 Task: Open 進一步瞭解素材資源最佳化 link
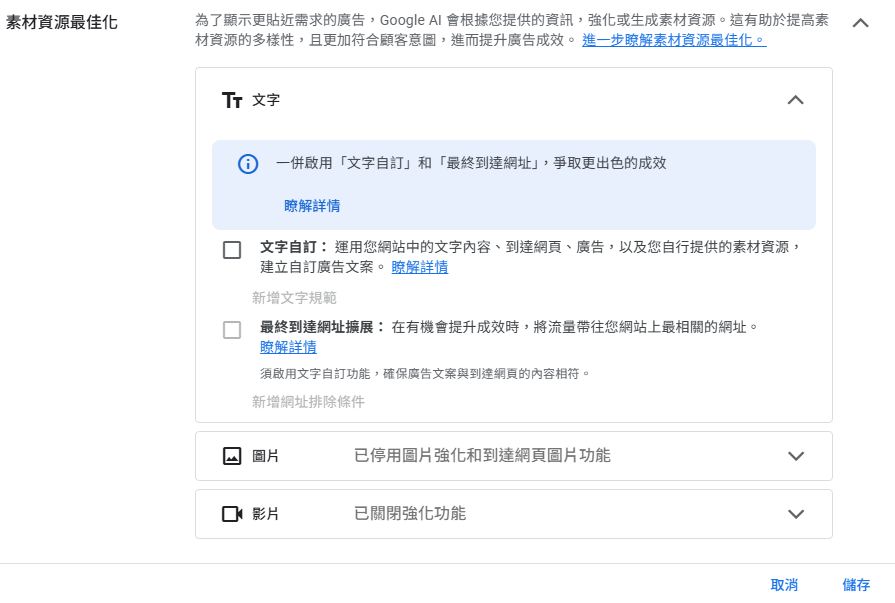point(674,40)
